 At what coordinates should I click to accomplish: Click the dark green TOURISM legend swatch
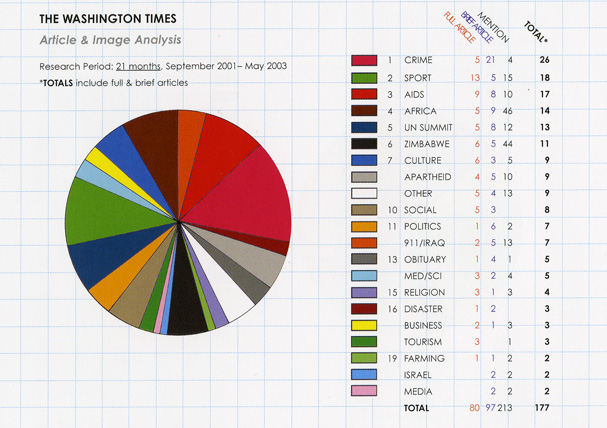(364, 341)
